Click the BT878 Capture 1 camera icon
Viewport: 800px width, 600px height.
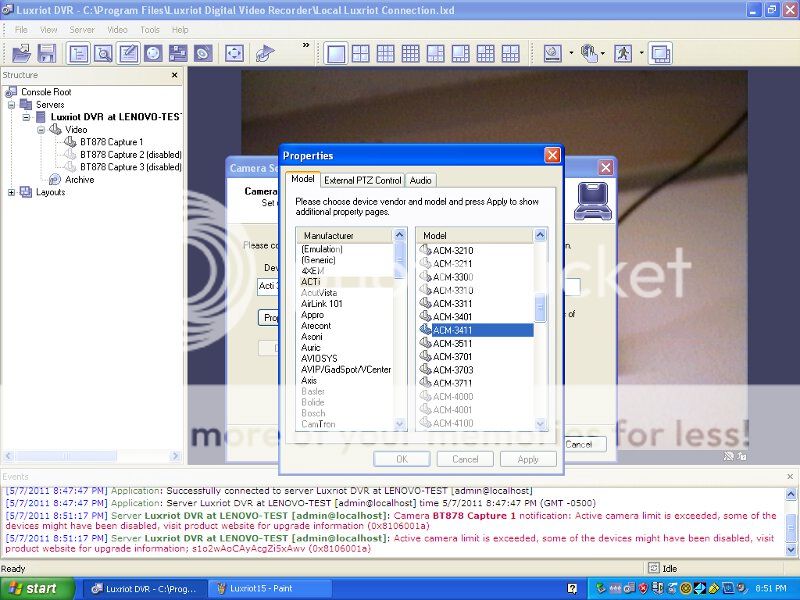(x=70, y=142)
